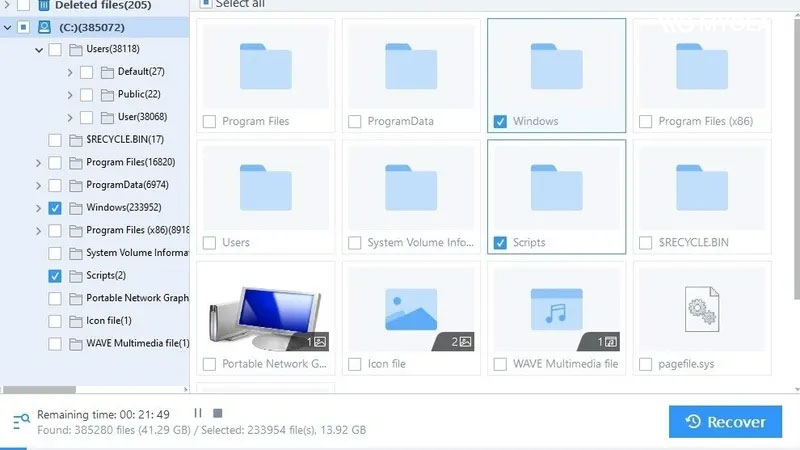Collapse the Users(38118) tree node
This screenshot has height=450, width=800.
click(39, 49)
